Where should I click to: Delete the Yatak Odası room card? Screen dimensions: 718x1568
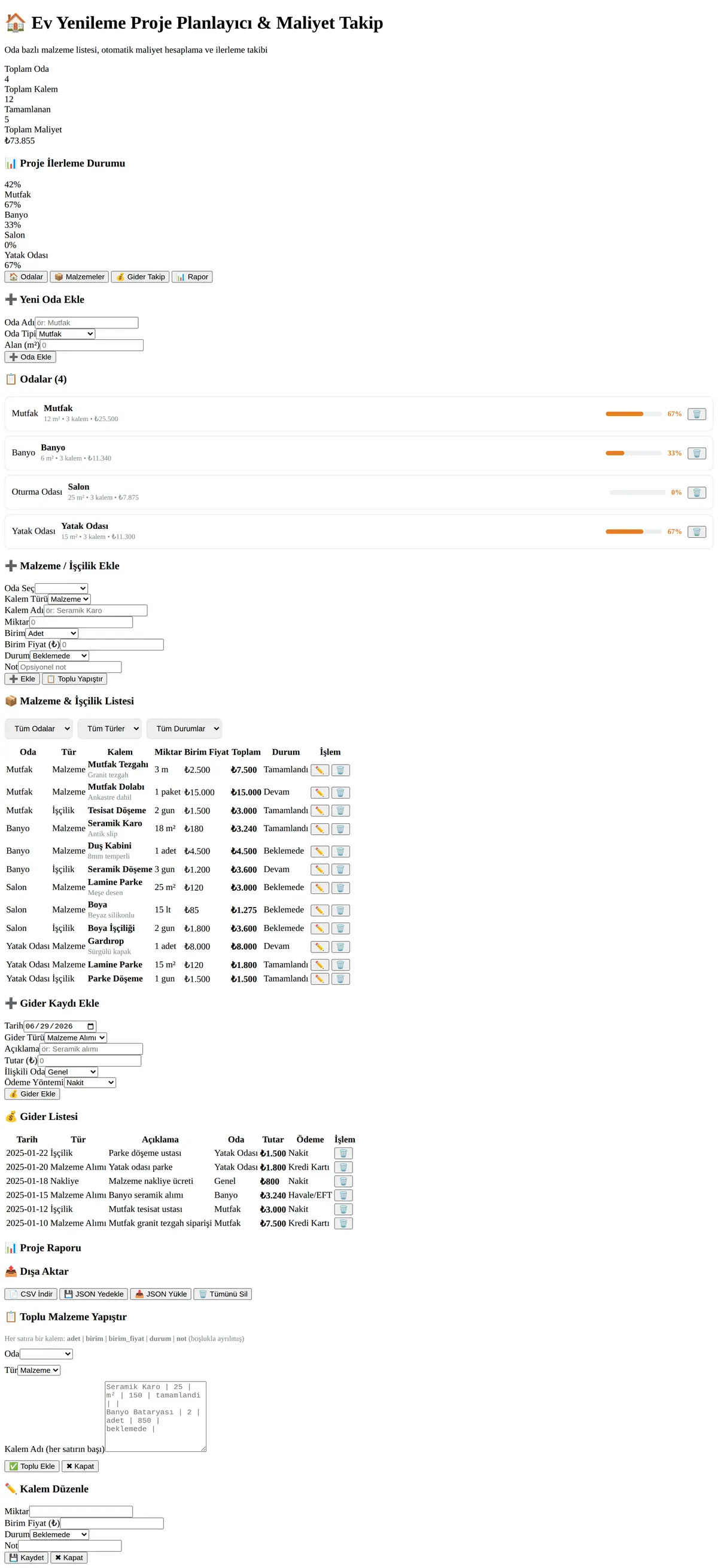(x=696, y=531)
